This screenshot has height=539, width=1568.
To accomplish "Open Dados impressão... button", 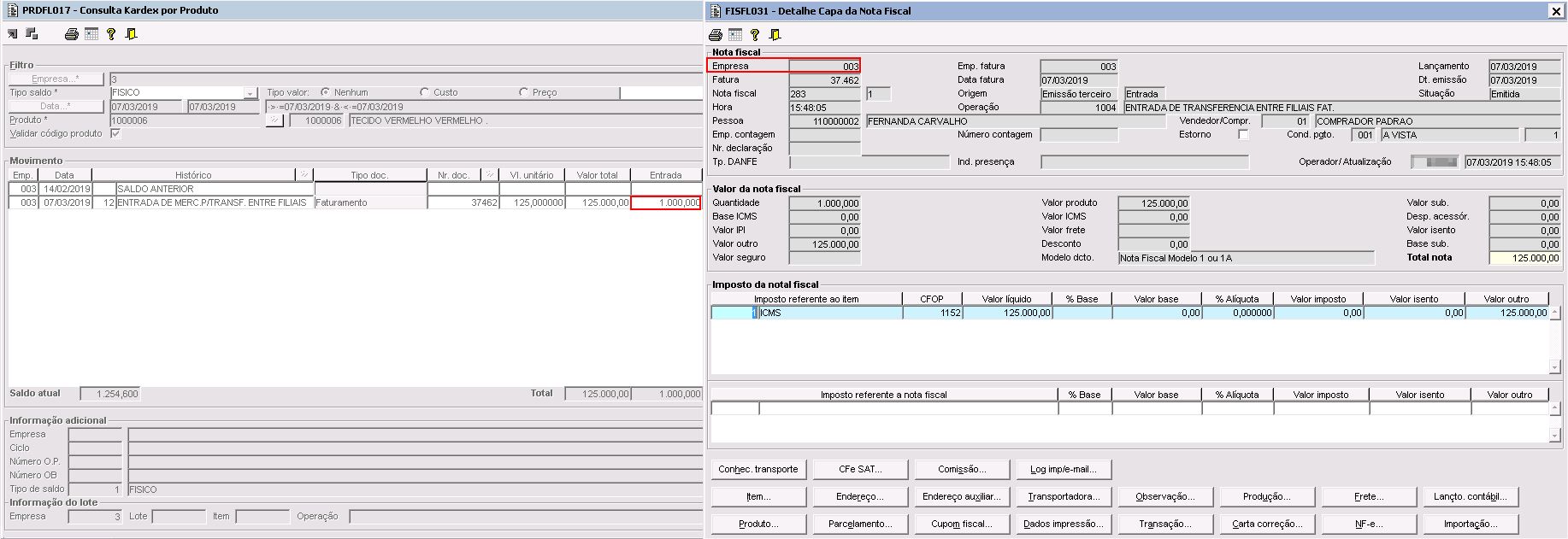I will [1064, 524].
